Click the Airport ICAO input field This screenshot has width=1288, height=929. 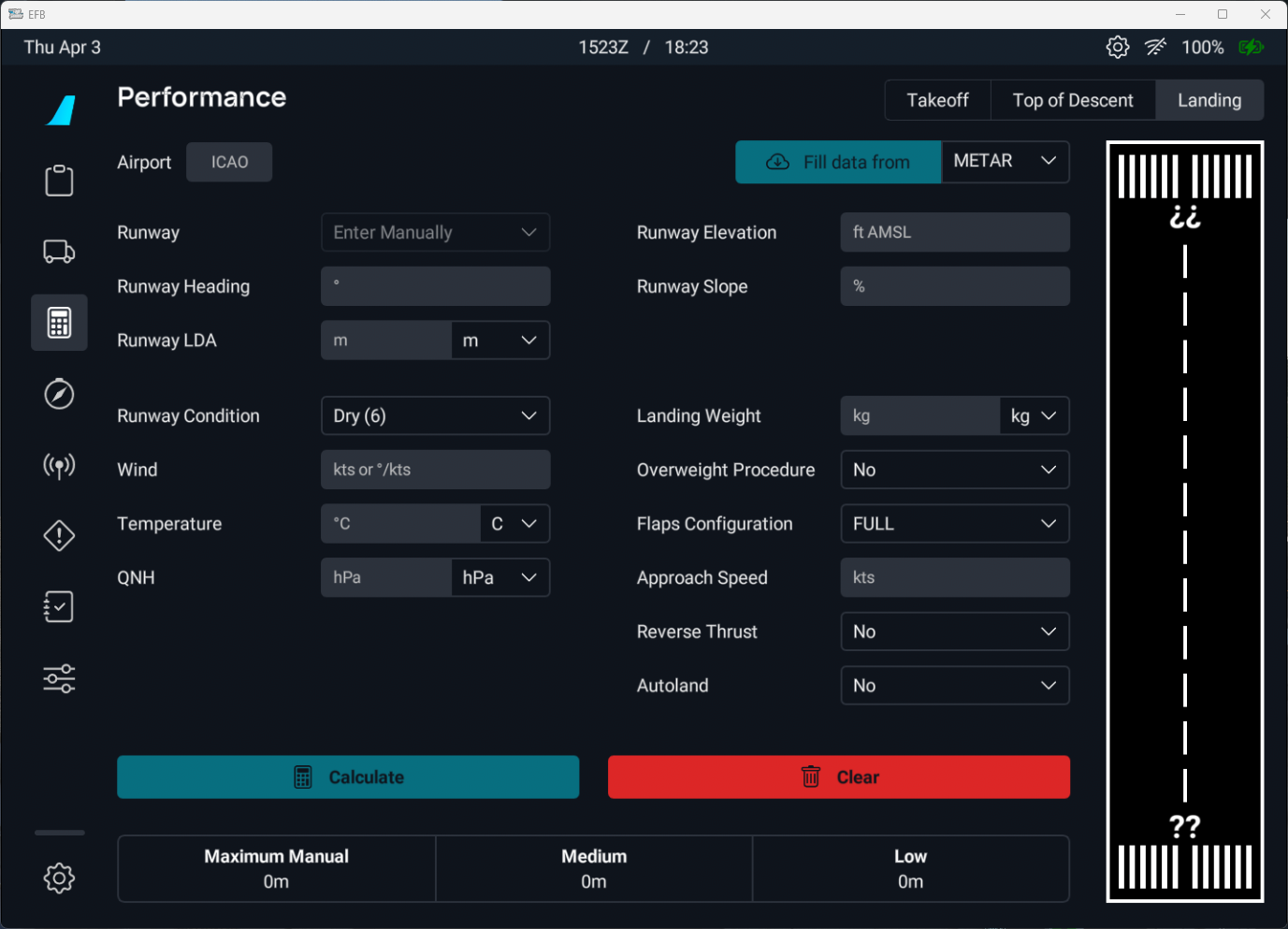pos(229,163)
